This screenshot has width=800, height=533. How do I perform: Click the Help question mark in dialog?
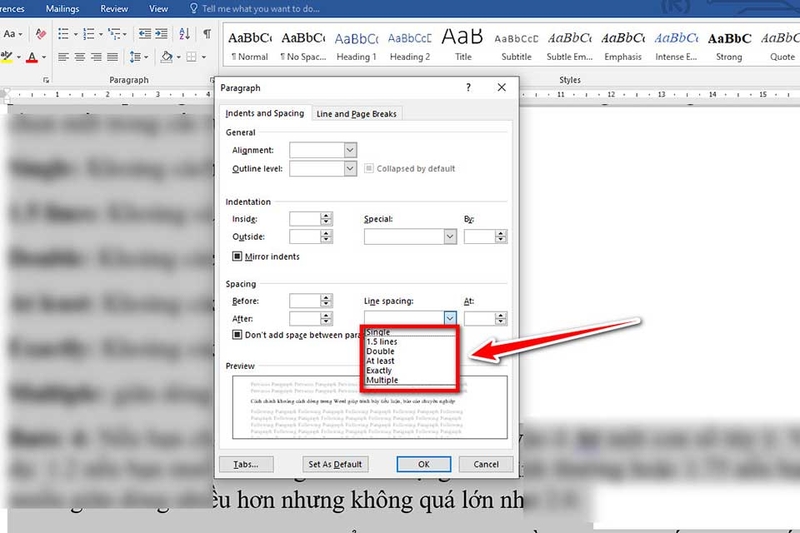click(x=468, y=87)
